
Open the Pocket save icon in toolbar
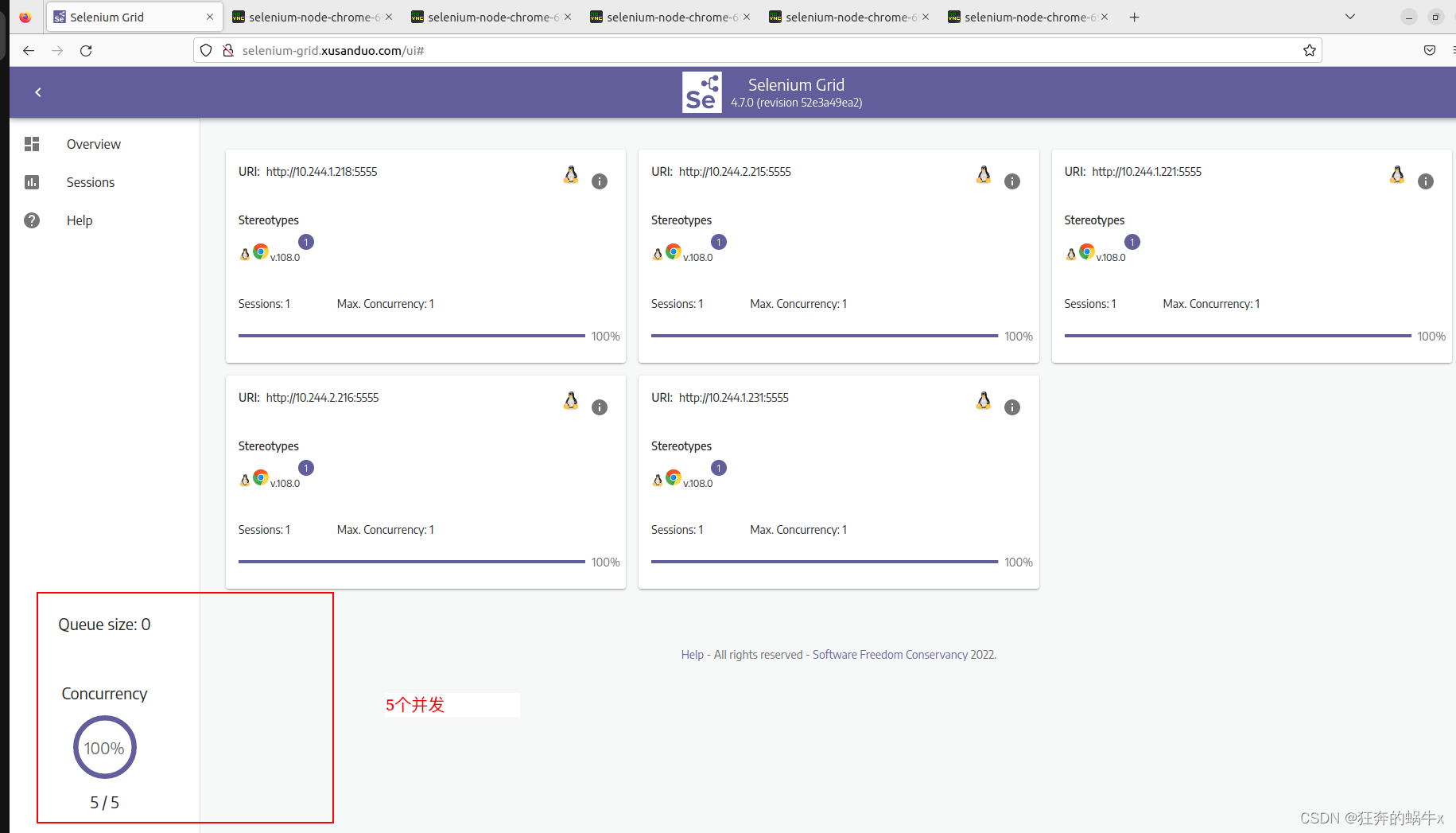(1429, 50)
